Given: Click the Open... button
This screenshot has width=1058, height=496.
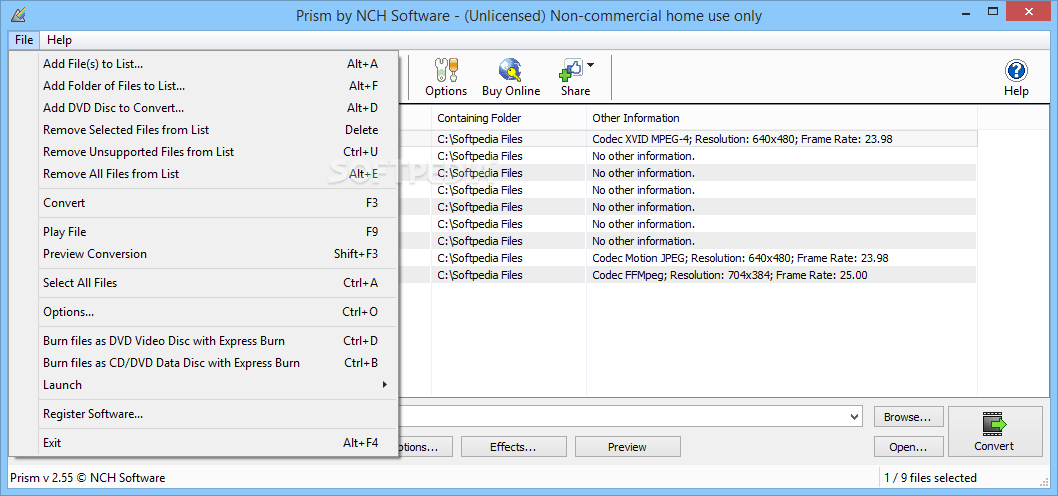Looking at the screenshot, I should click(908, 447).
